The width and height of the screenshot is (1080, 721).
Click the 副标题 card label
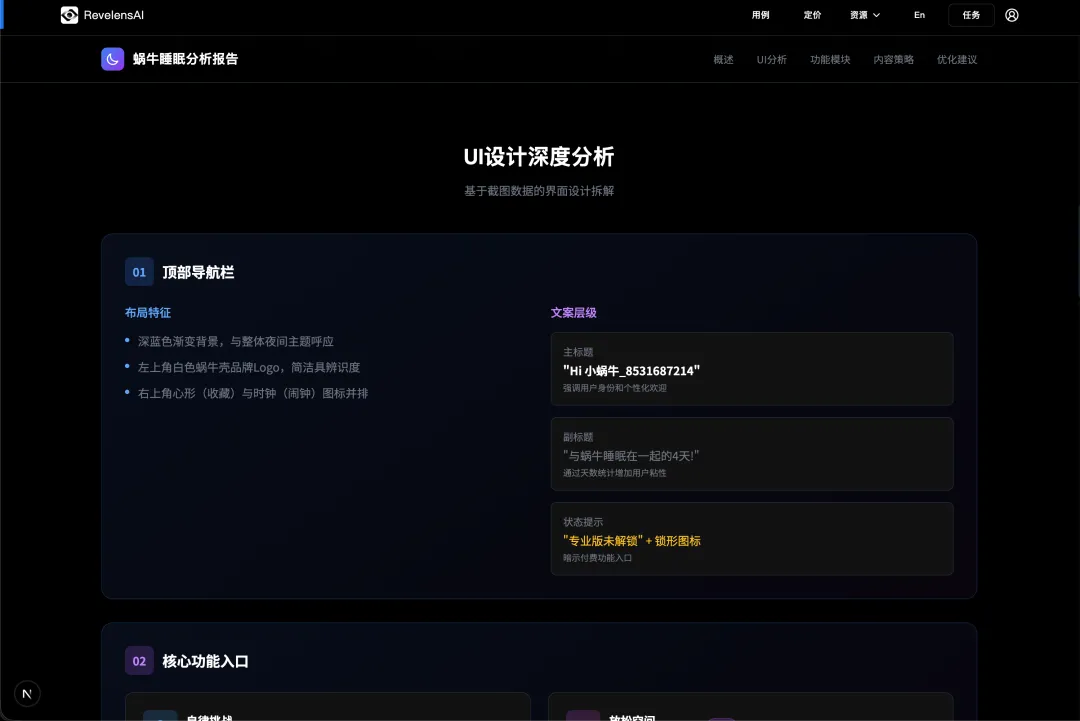[578, 437]
